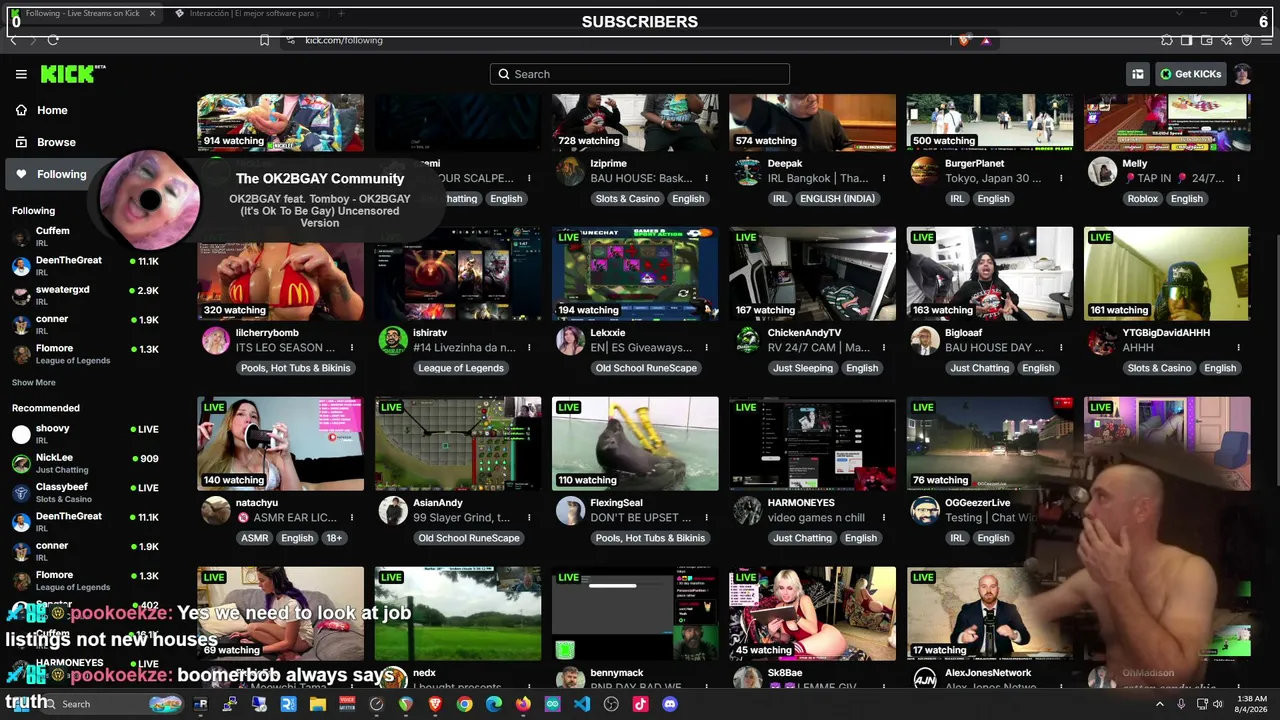The height and width of the screenshot is (720, 1280).
Task: Open options menu for YTGBigDavidAHHH's stream
Action: [1238, 348]
